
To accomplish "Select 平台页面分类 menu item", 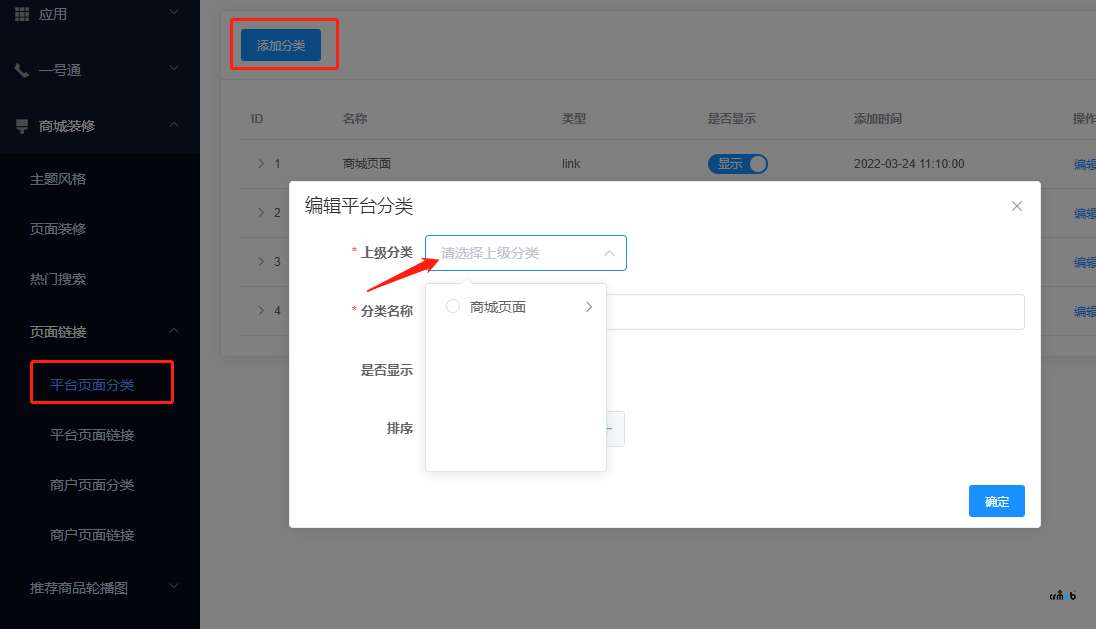I will 92,384.
